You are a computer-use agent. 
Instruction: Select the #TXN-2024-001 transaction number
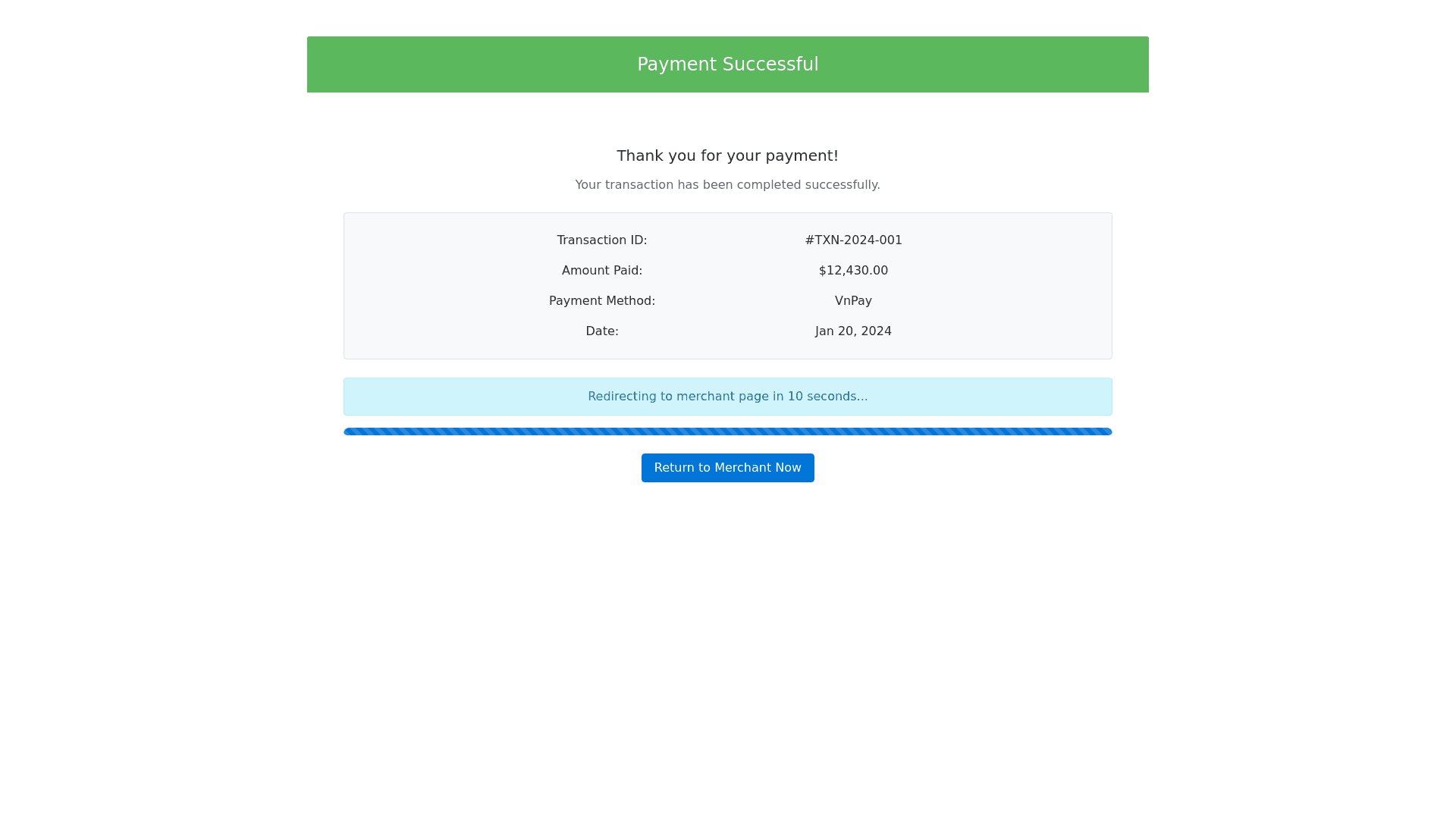tap(853, 240)
